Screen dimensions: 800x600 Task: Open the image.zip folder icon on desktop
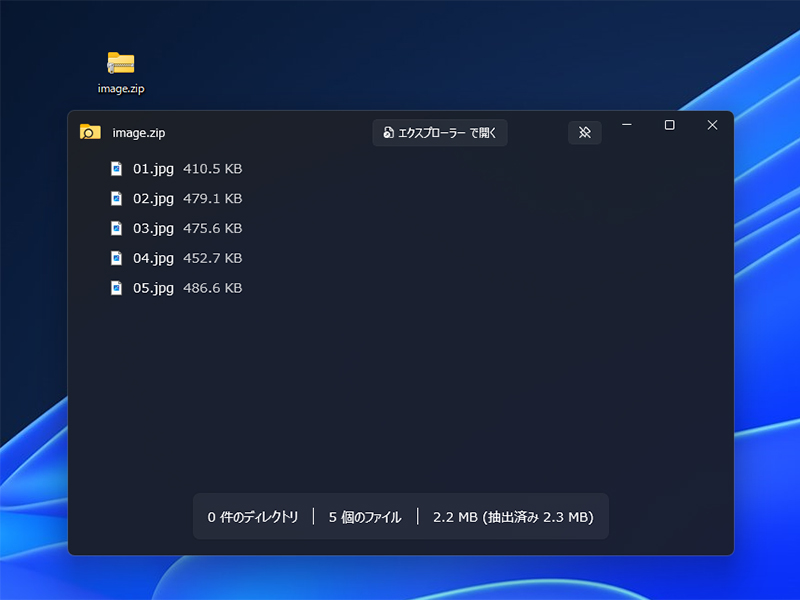tap(123, 62)
